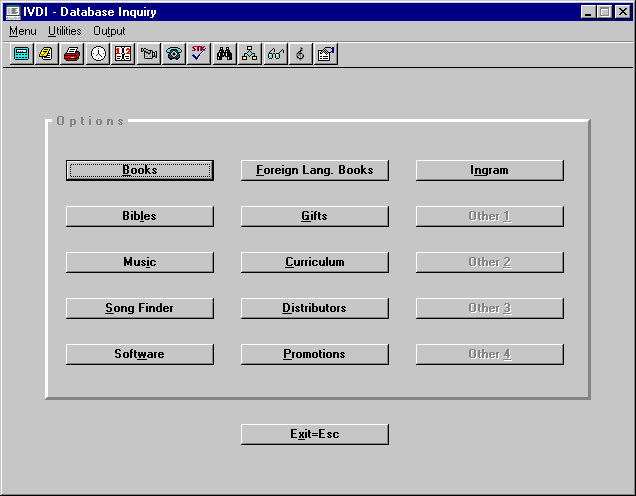This screenshot has width=636, height=496.
Task: Open the Menu menu
Action: [23, 31]
